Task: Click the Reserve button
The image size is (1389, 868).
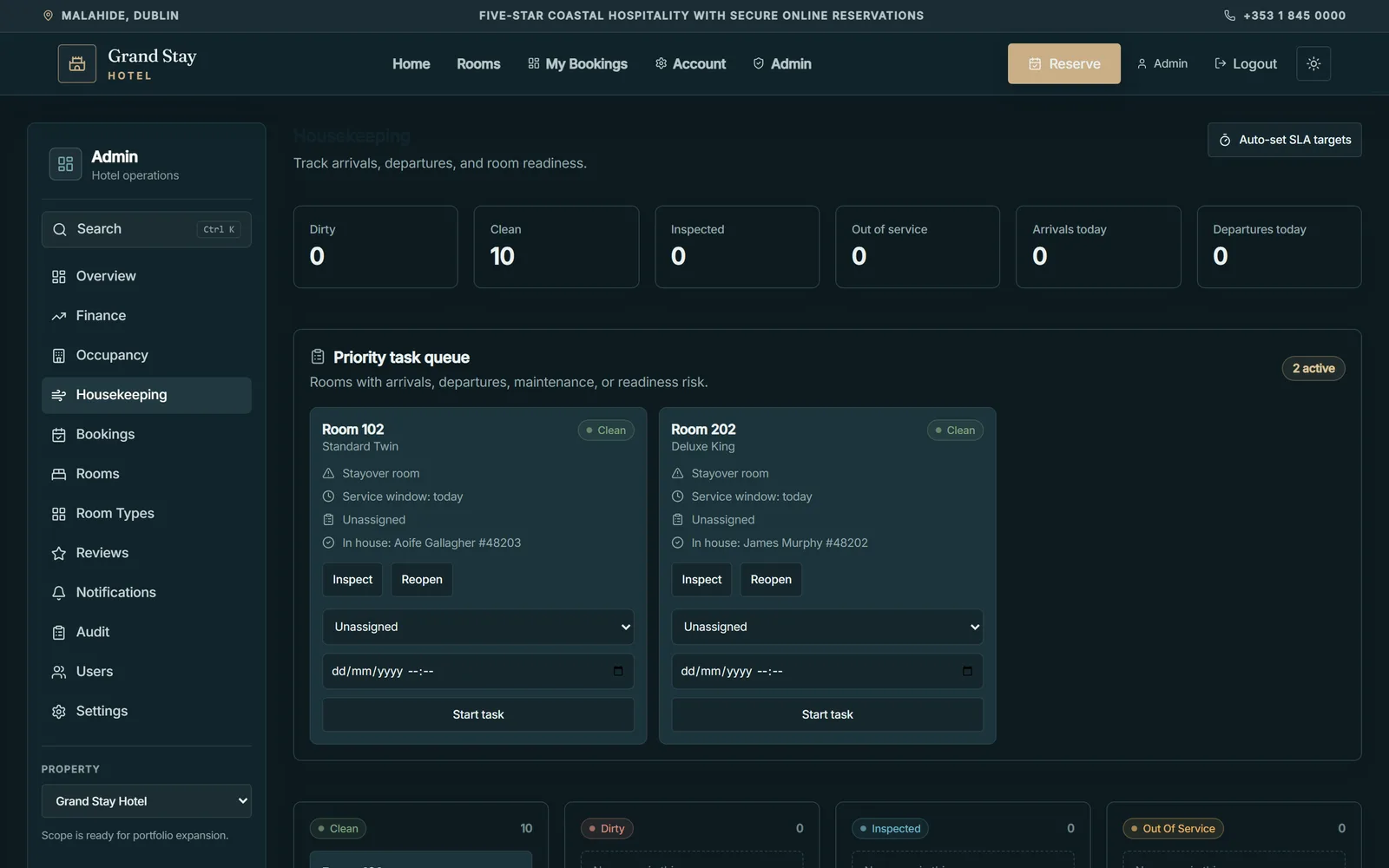Action: point(1064,63)
